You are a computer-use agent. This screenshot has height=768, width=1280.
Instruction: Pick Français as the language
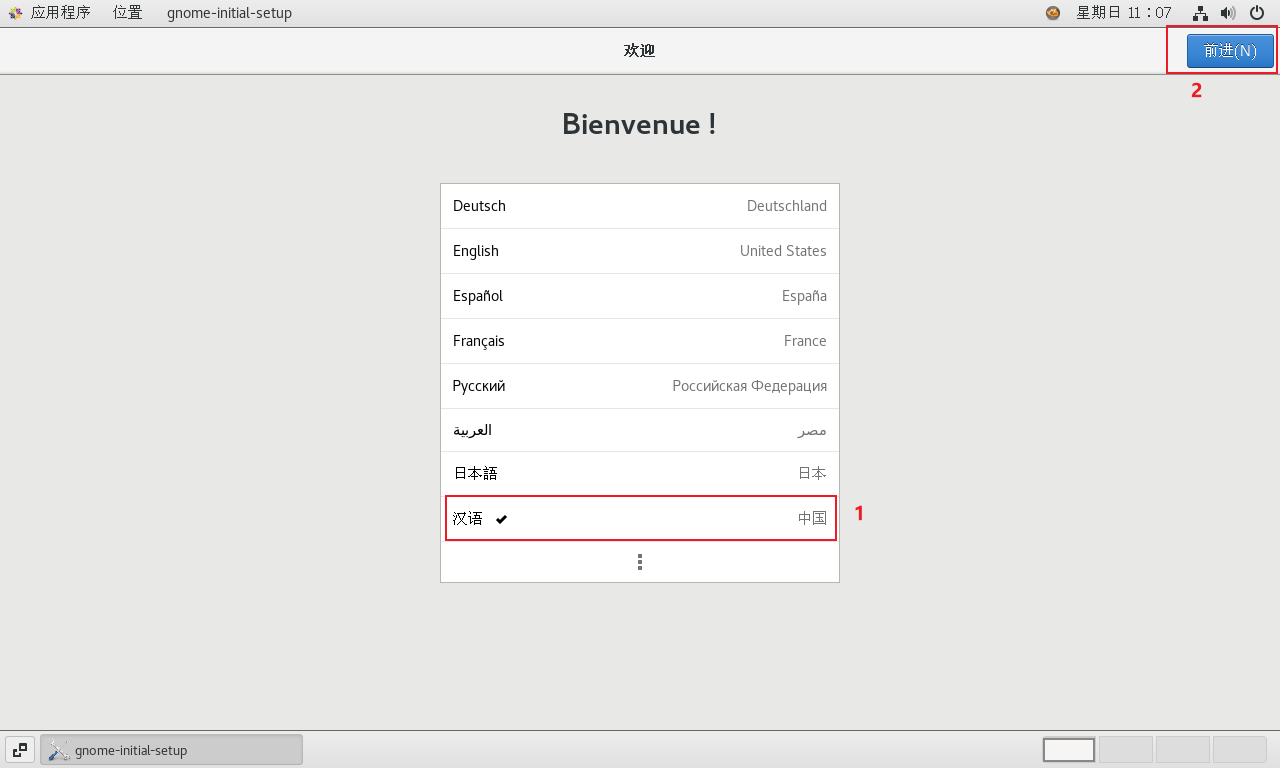click(x=640, y=341)
